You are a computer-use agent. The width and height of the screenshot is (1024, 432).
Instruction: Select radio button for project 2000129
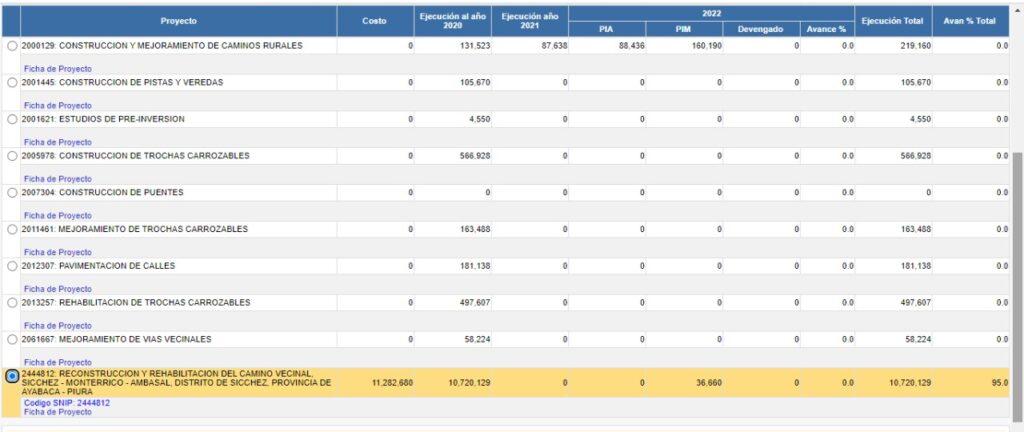[12, 46]
